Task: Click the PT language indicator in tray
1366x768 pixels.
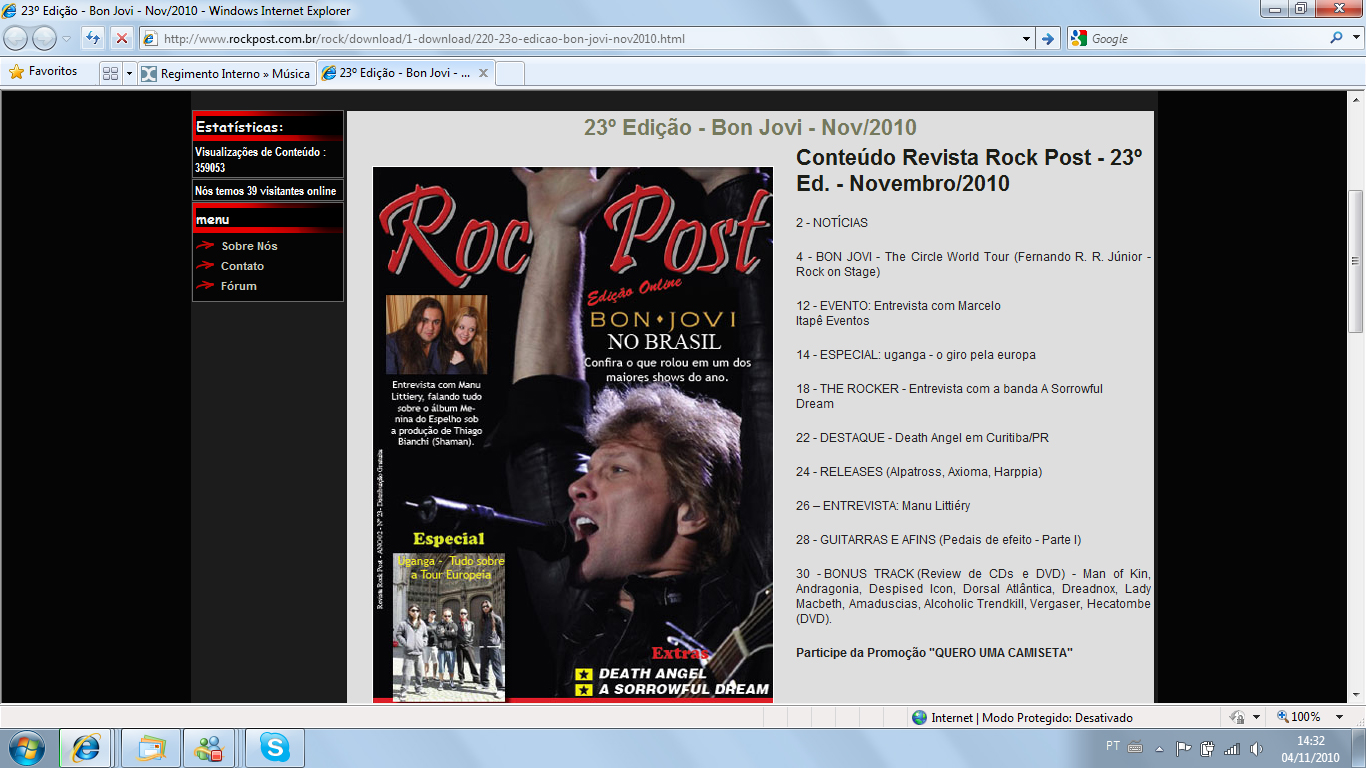Action: [x=1113, y=746]
